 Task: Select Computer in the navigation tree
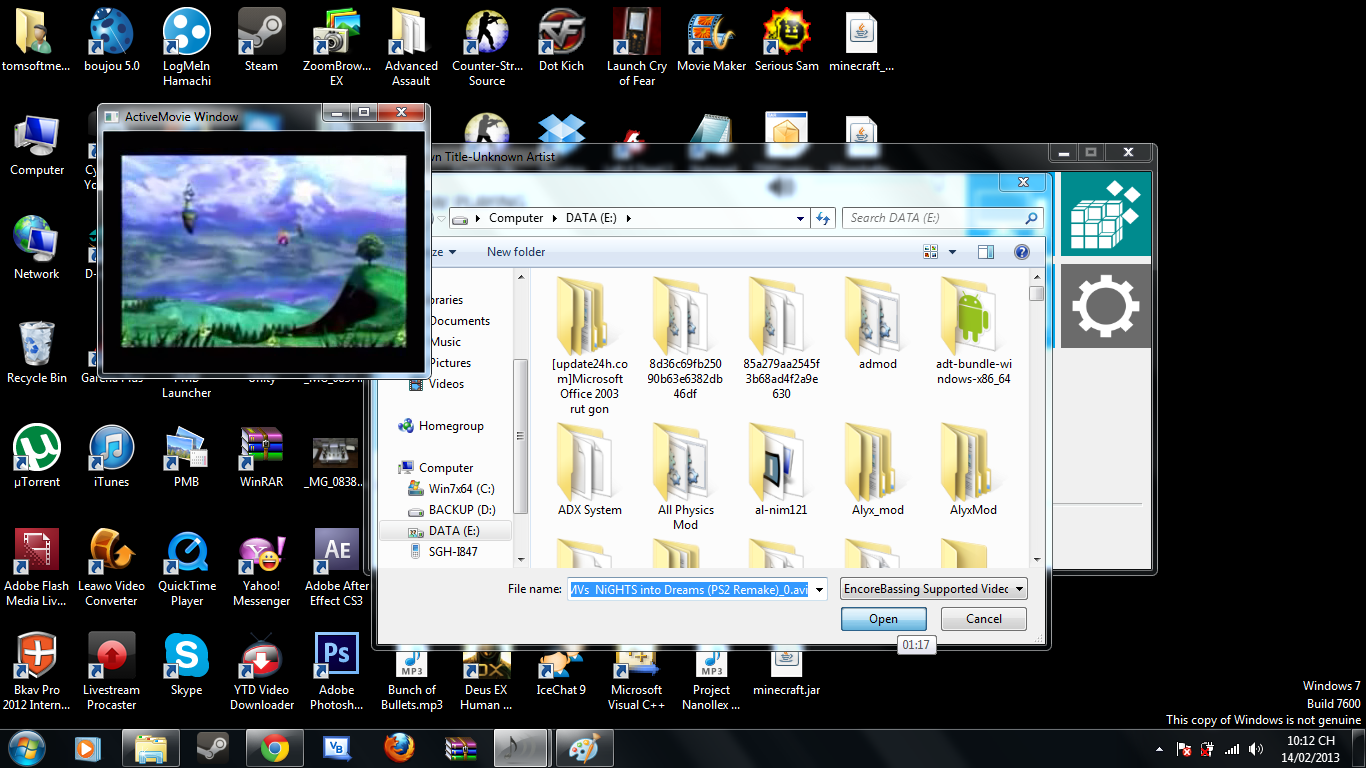pos(446,468)
